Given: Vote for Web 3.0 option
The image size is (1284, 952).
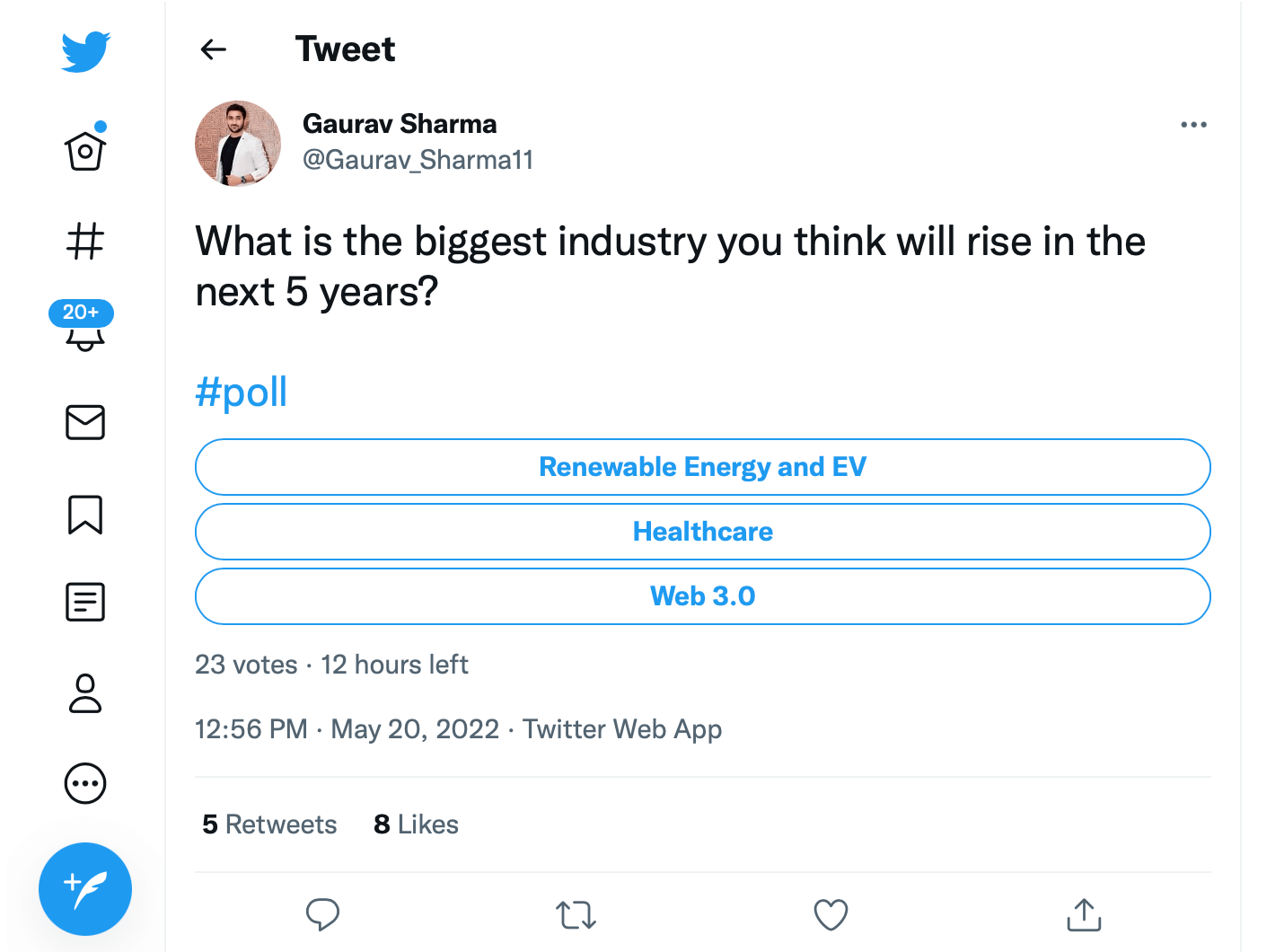Looking at the screenshot, I should (x=702, y=596).
